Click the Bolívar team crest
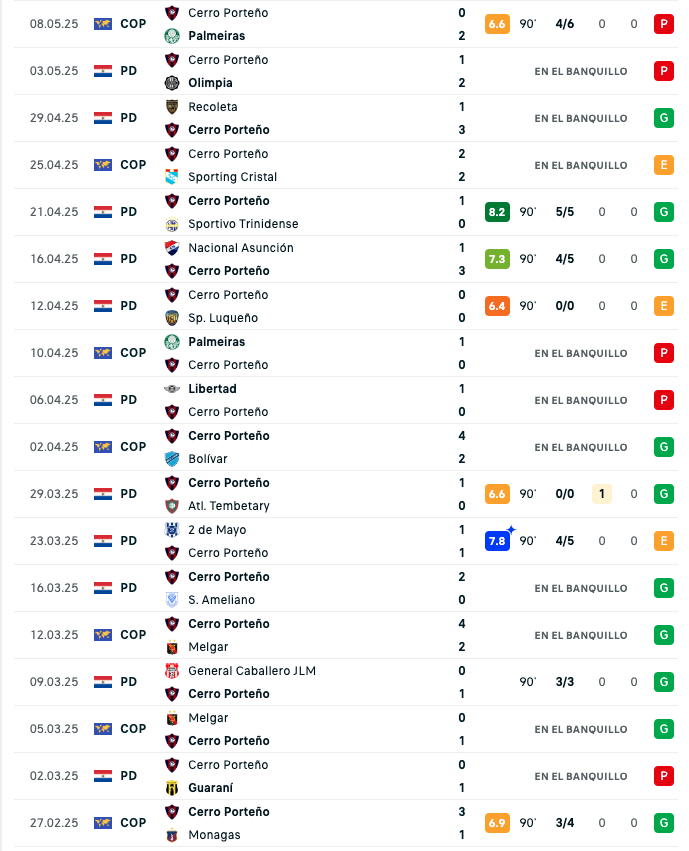 [x=172, y=459]
